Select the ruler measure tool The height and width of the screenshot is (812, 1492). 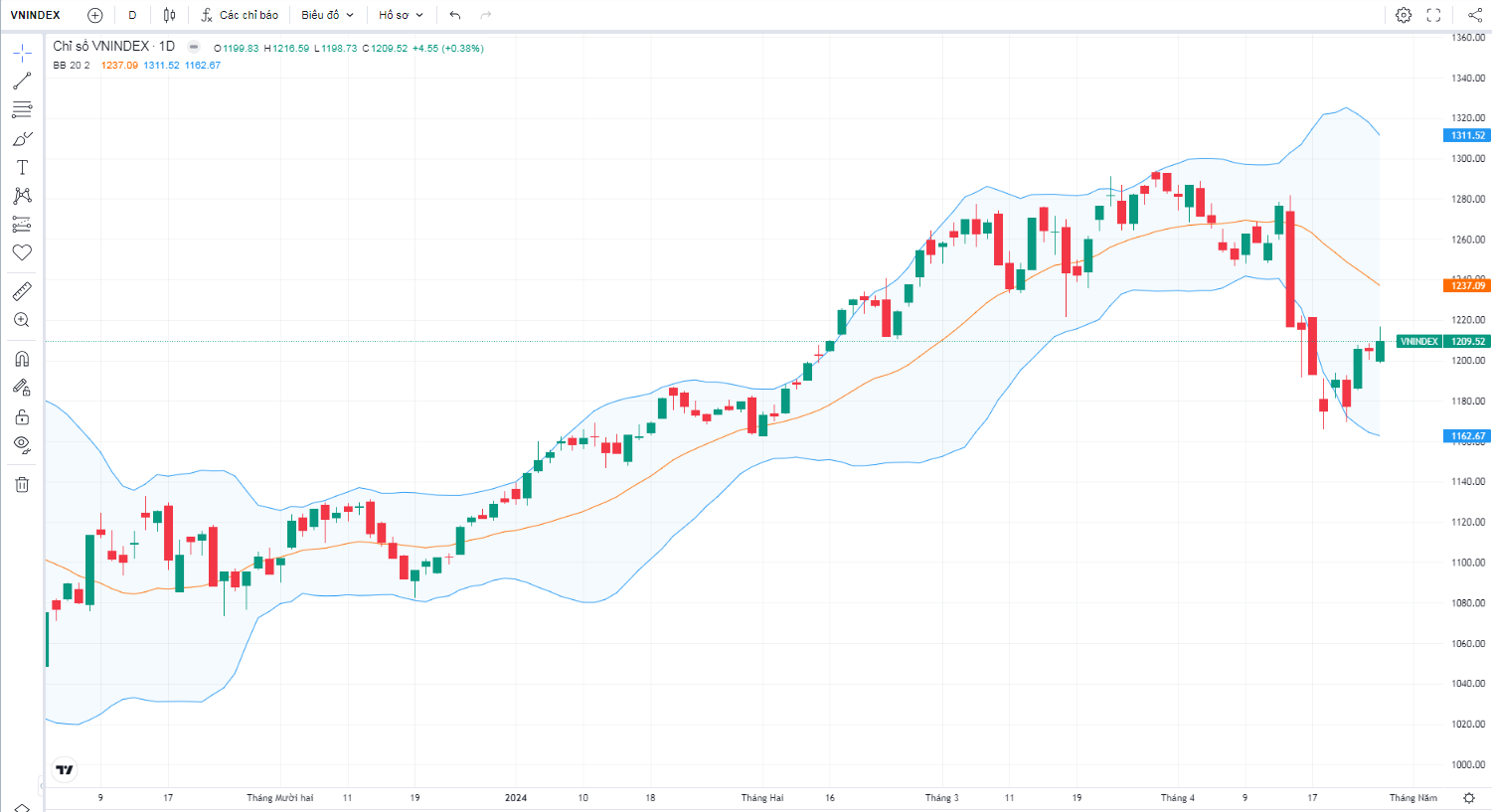pyautogui.click(x=22, y=291)
